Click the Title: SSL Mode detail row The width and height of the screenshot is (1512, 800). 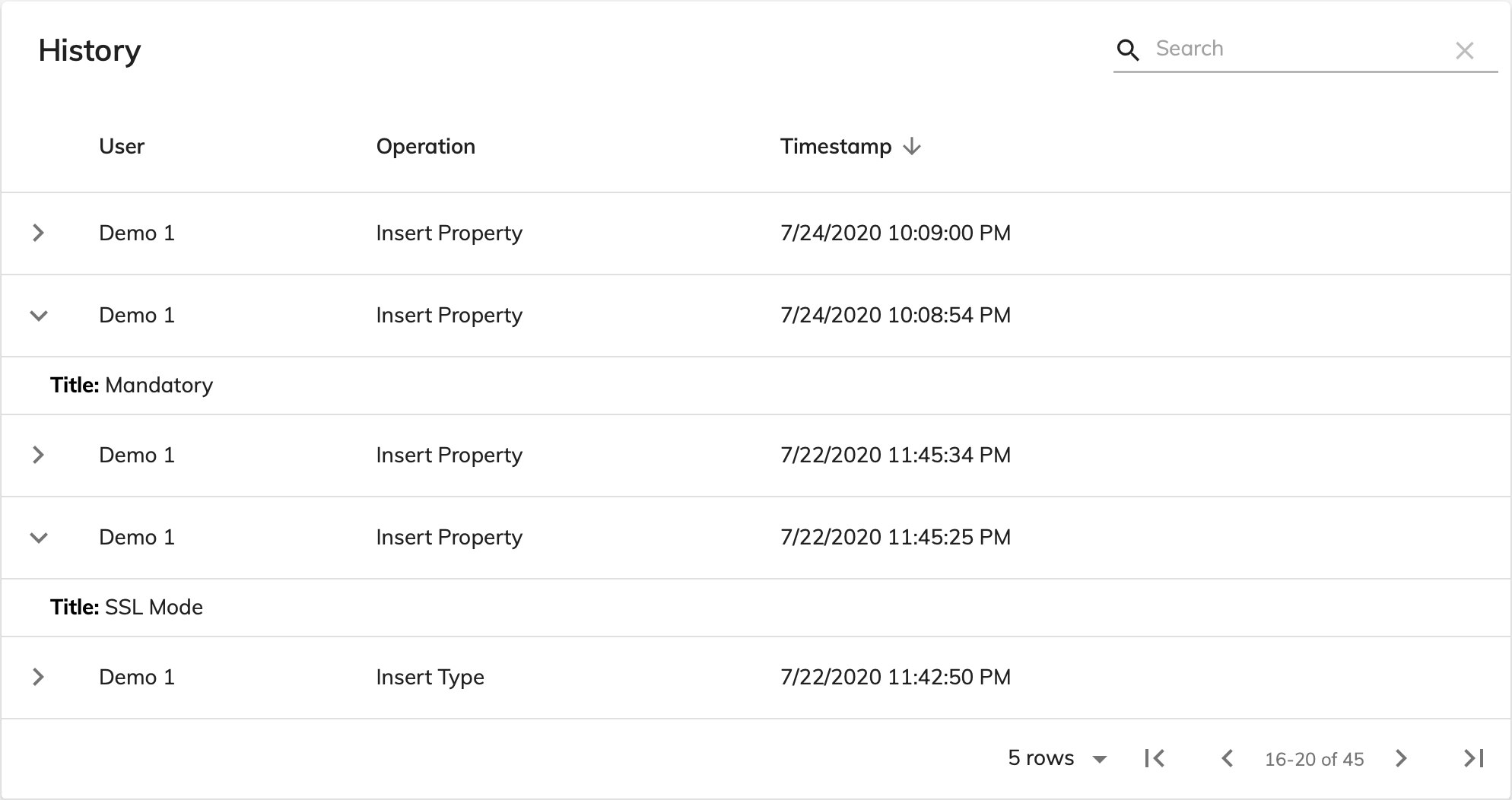[x=127, y=608]
